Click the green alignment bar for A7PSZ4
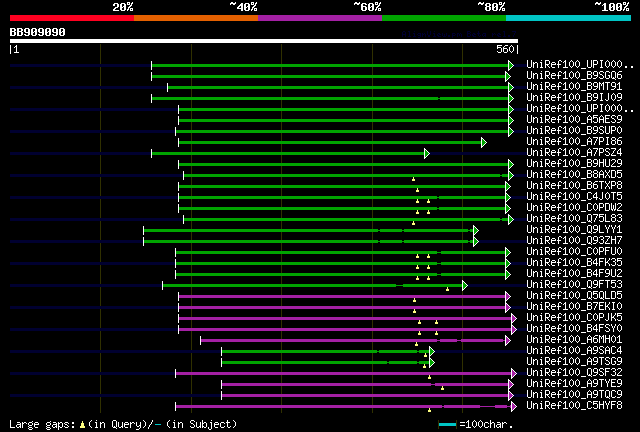 pos(288,154)
